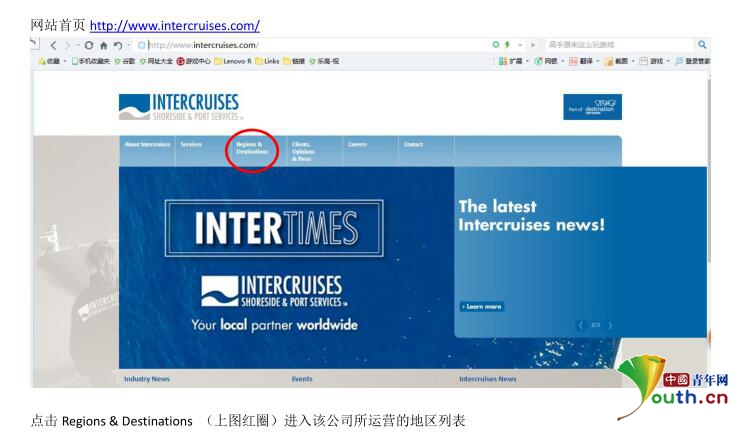Image resolution: width=753 pixels, height=435 pixels.
Task: Click into the browser search box
Action: tap(619, 45)
